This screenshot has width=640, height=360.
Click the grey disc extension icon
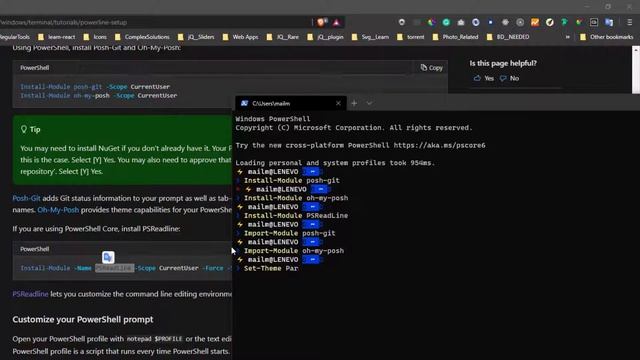[x=520, y=22]
